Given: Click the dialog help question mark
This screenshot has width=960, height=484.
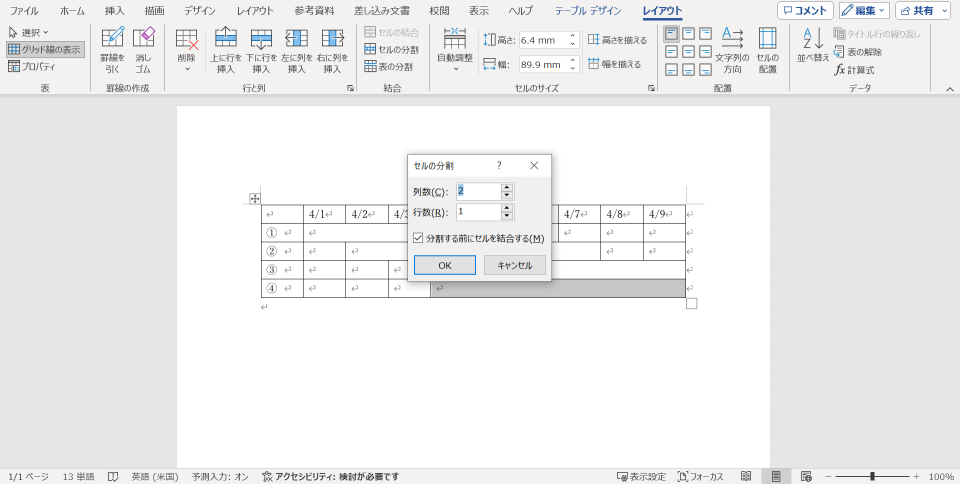Looking at the screenshot, I should click(x=499, y=165).
